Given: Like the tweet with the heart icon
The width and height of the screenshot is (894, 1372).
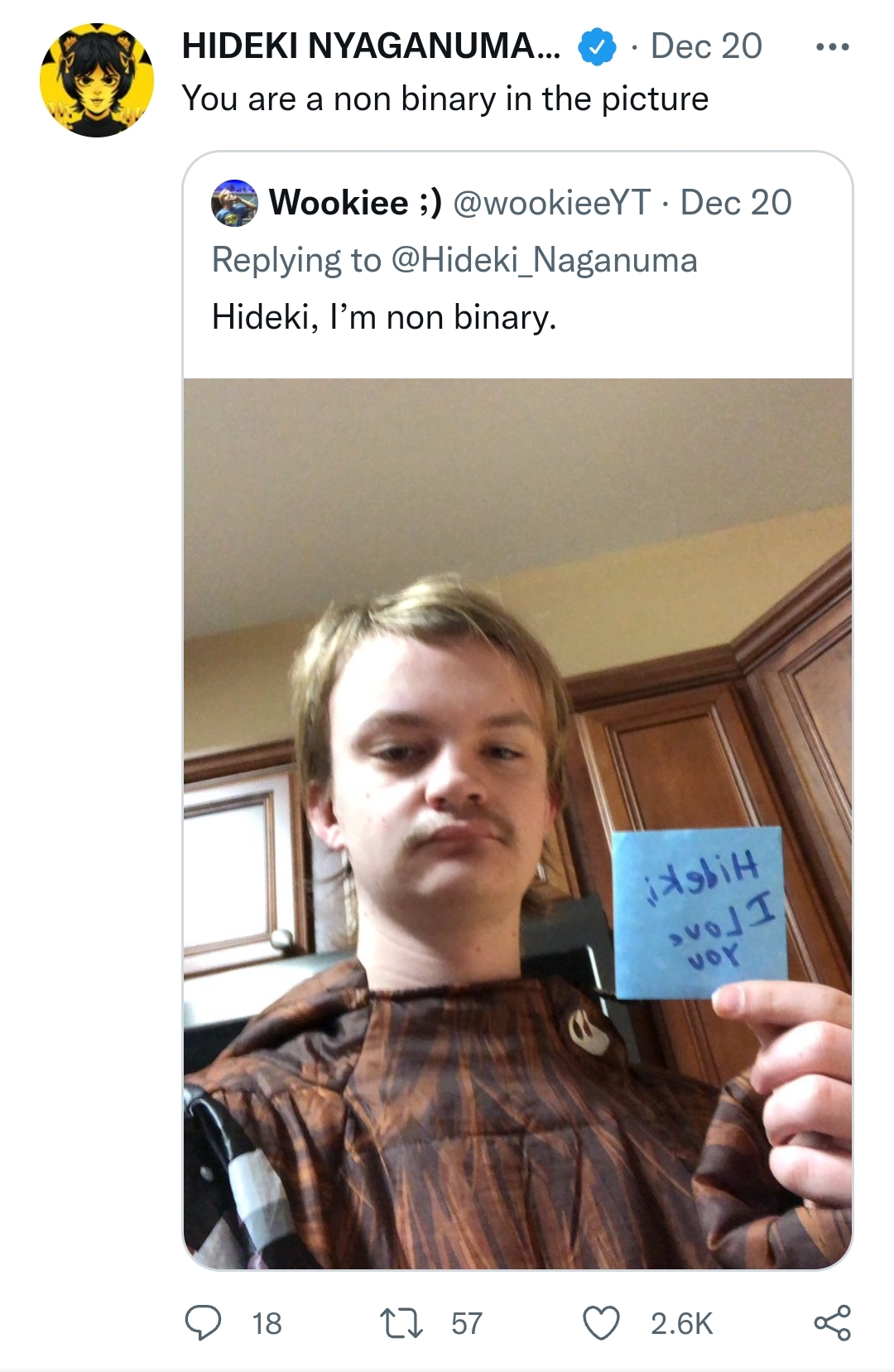Looking at the screenshot, I should (601, 1322).
